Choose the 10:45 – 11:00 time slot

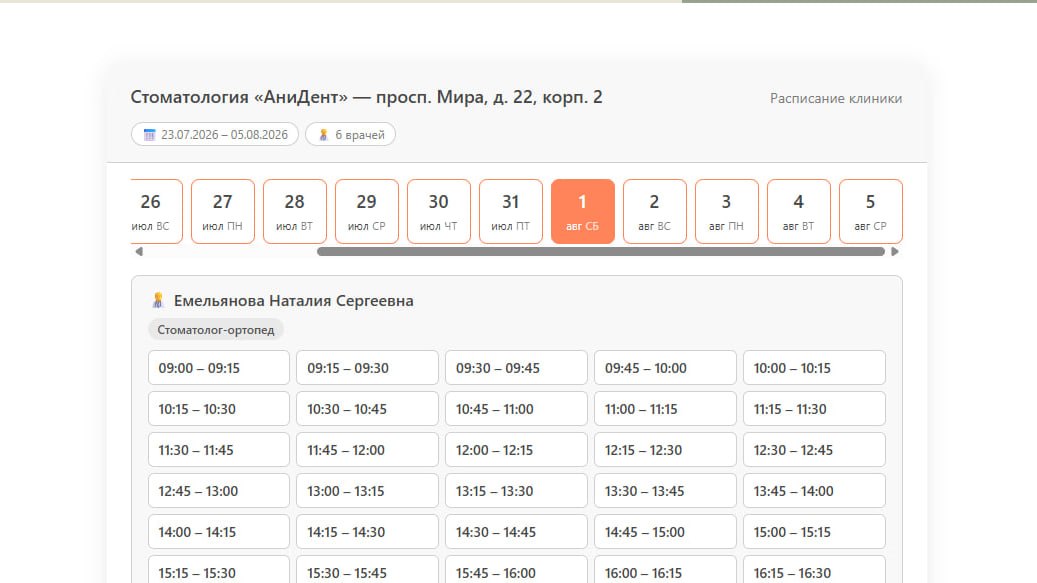point(517,408)
